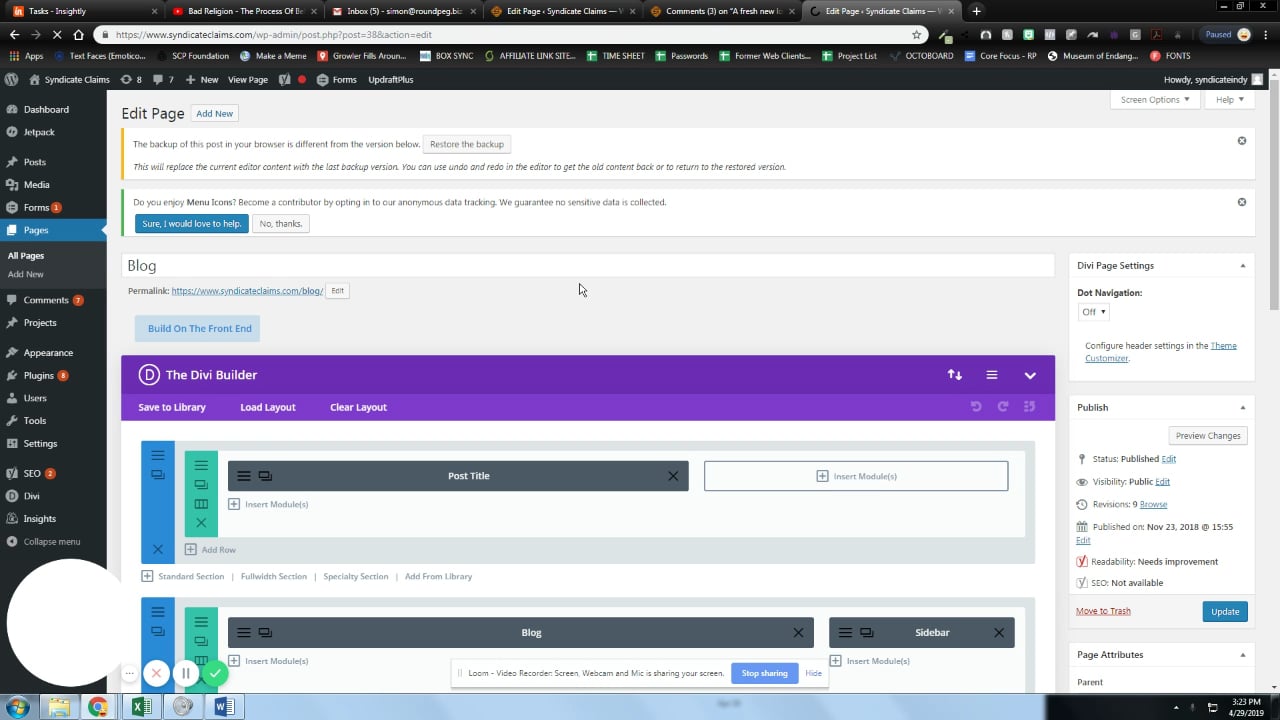Open Divi Builder hamburger settings menu
This screenshot has width=1280, height=720.
click(x=992, y=375)
